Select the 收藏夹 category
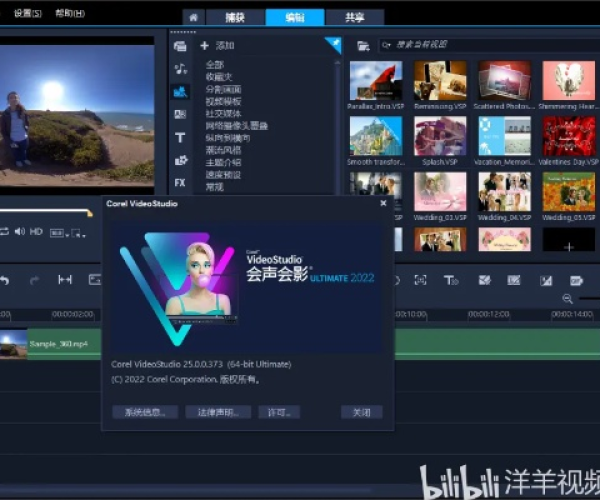This screenshot has width=600, height=500. click(x=219, y=77)
